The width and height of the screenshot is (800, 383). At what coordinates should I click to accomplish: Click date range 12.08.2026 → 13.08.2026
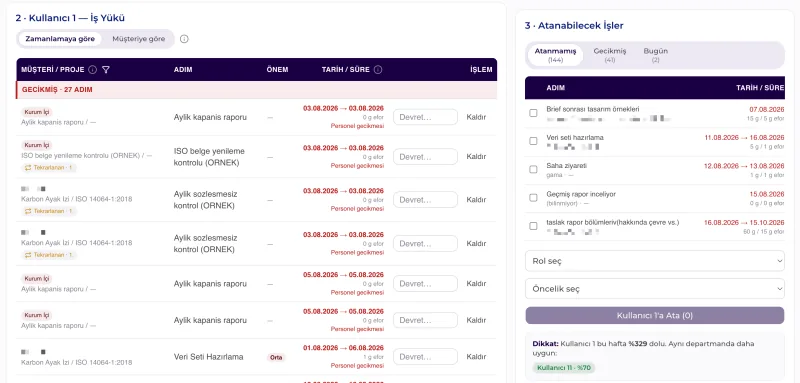[744, 166]
